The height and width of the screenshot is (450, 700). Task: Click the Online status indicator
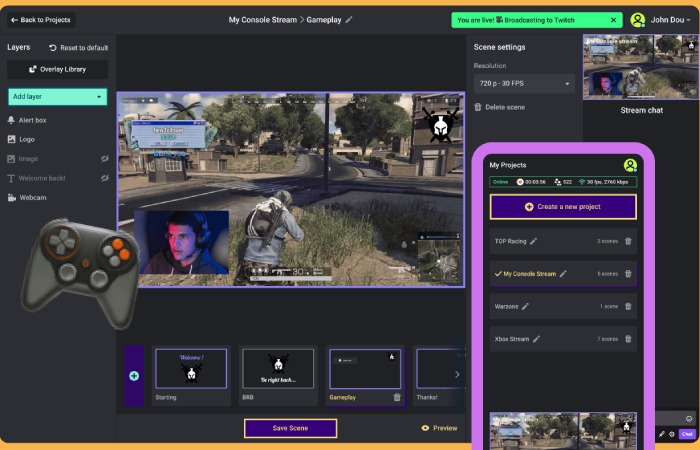500,182
